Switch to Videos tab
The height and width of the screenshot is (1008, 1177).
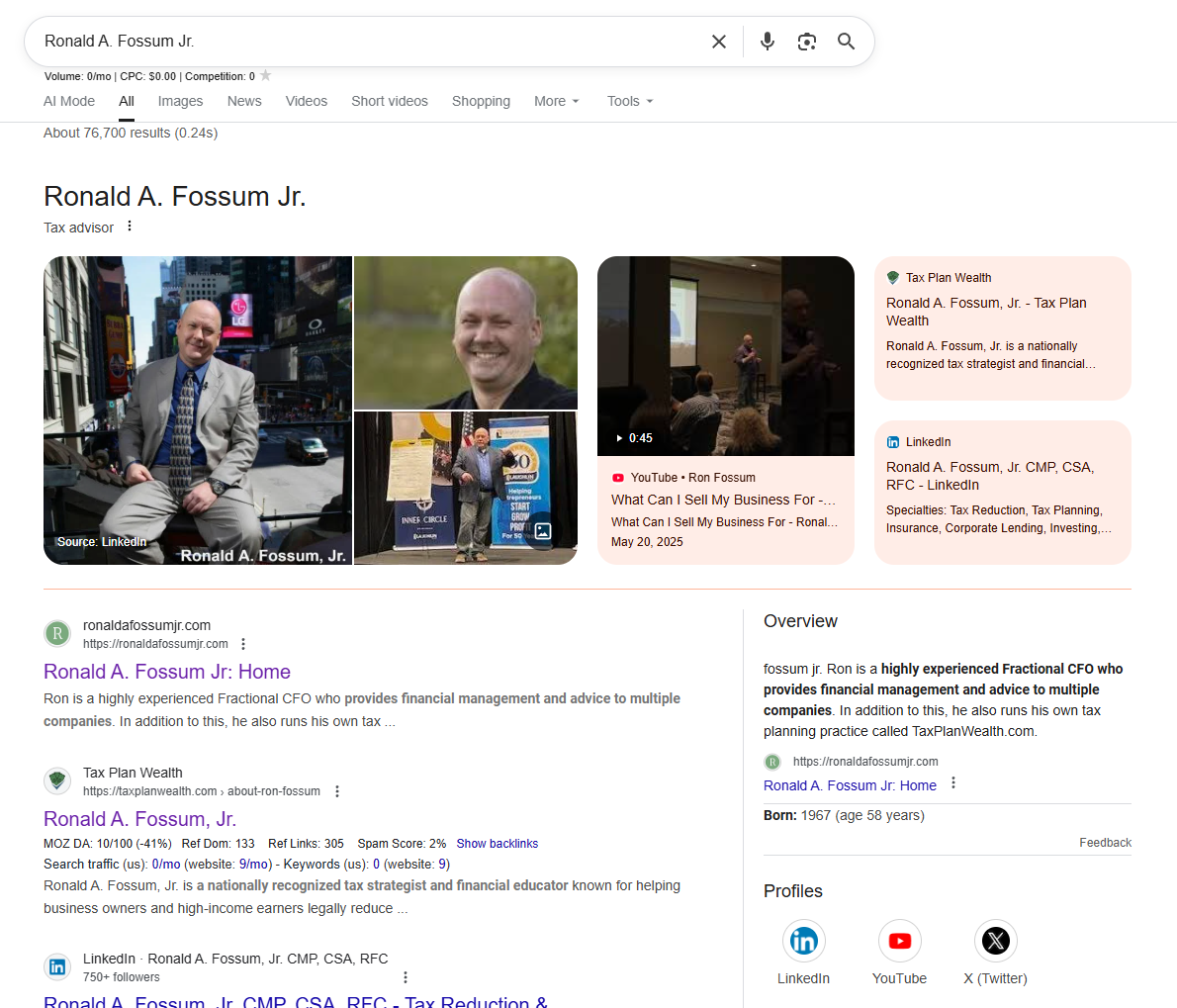(x=307, y=101)
